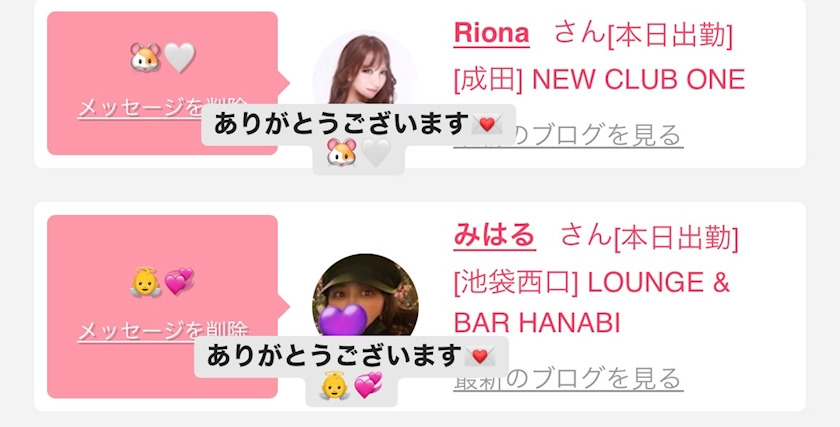The image size is (840, 427).
Task: Click the upper ありがとうございます caption overlay
Action: coord(358,125)
